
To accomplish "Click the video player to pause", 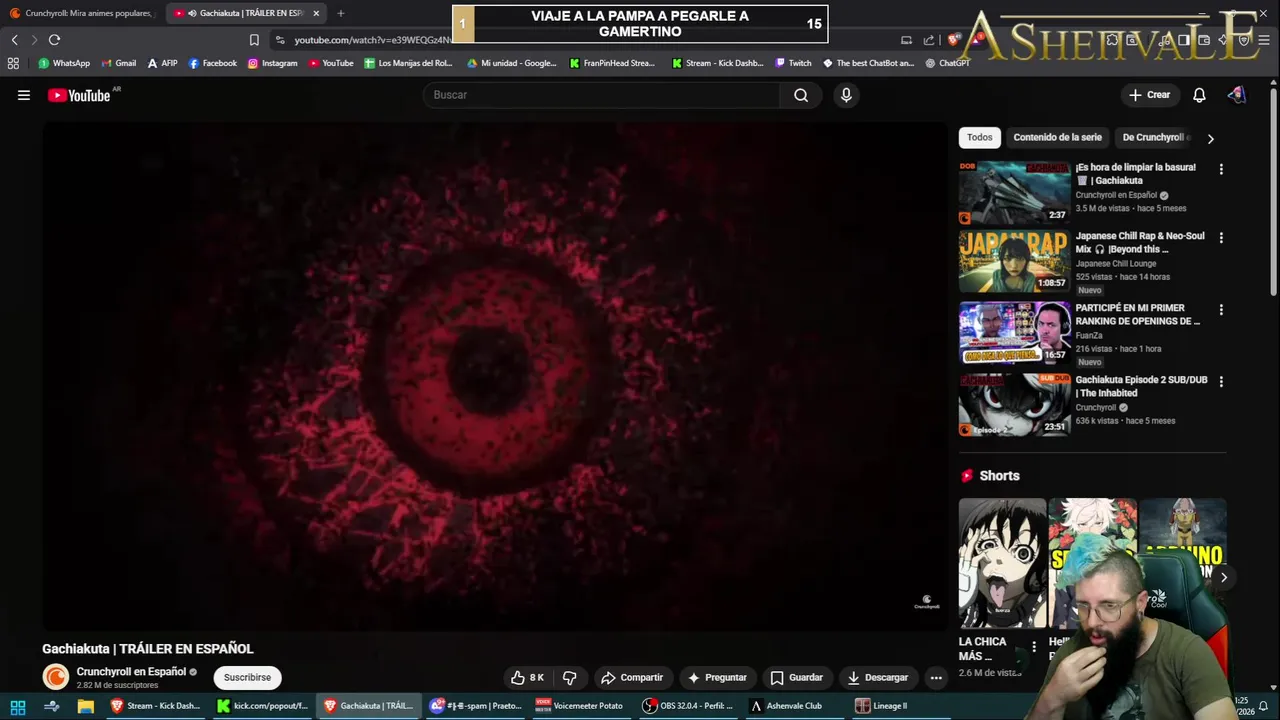I will [x=494, y=375].
